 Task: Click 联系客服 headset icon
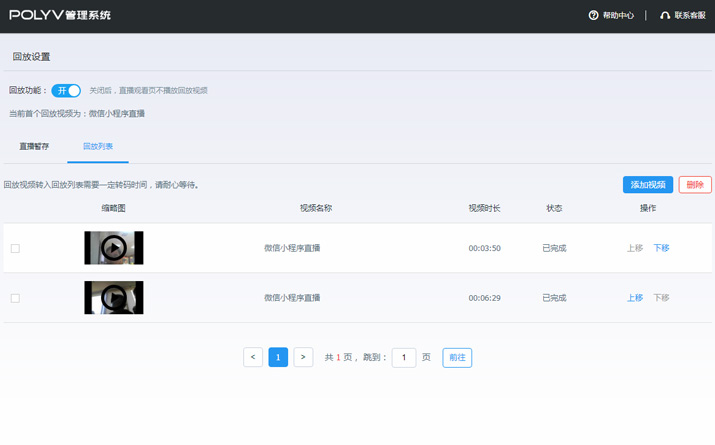click(665, 16)
